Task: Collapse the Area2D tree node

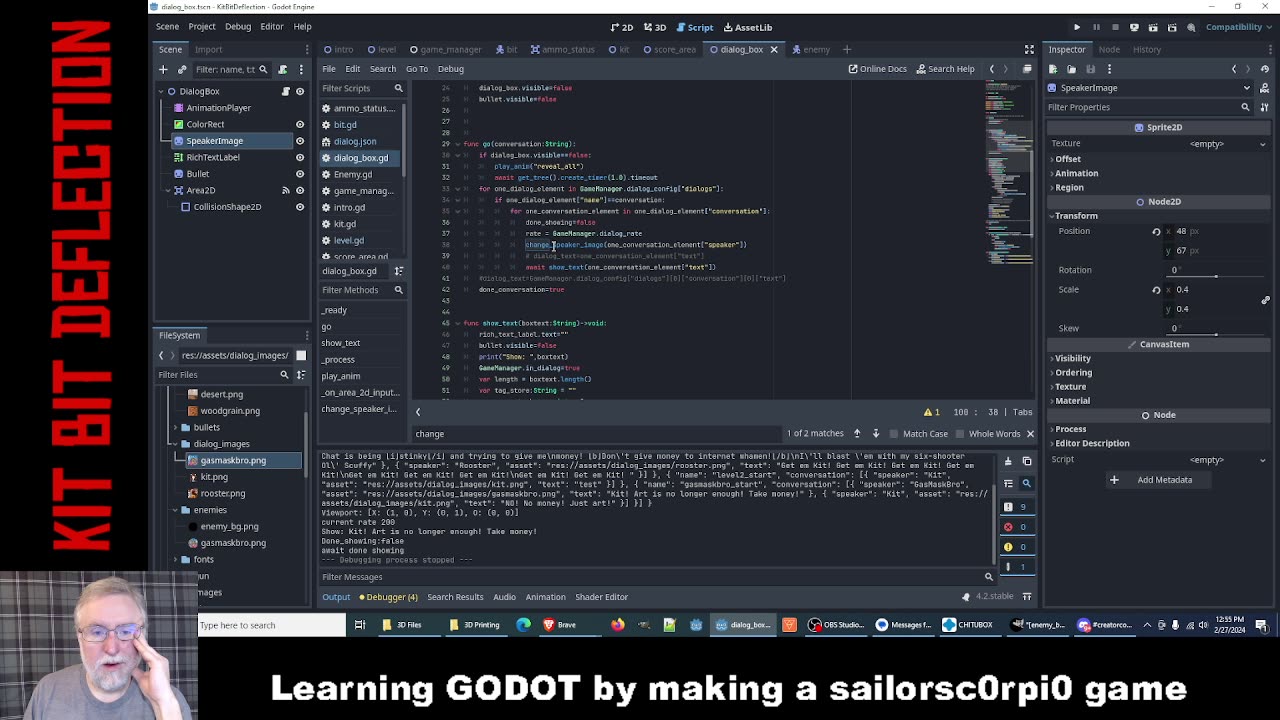Action: click(x=166, y=190)
